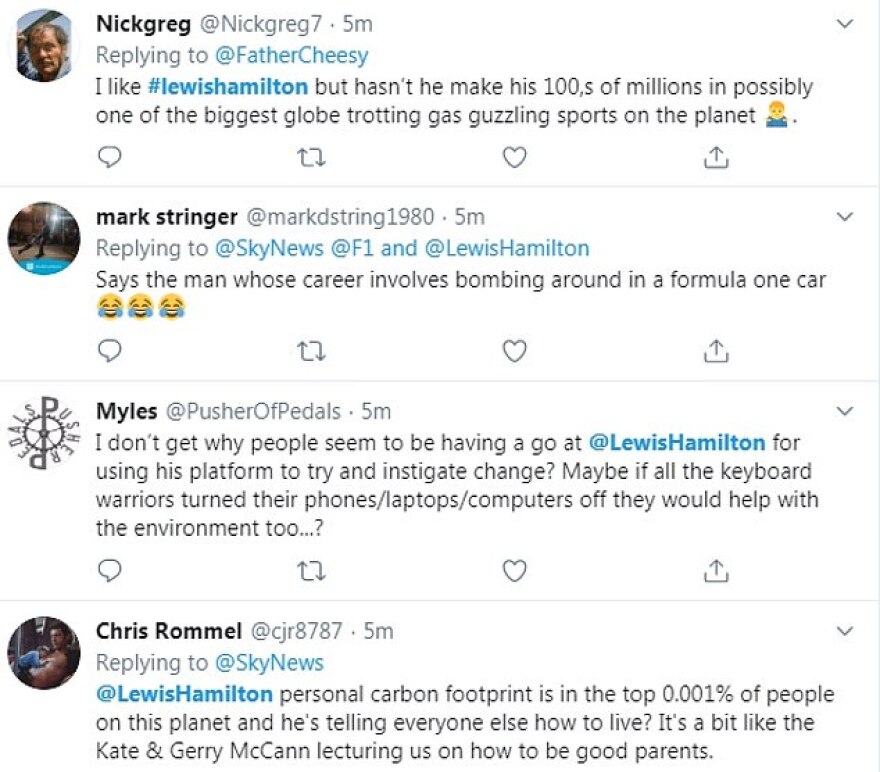Open more options chevron on Nickgreg's tweet

click(845, 24)
